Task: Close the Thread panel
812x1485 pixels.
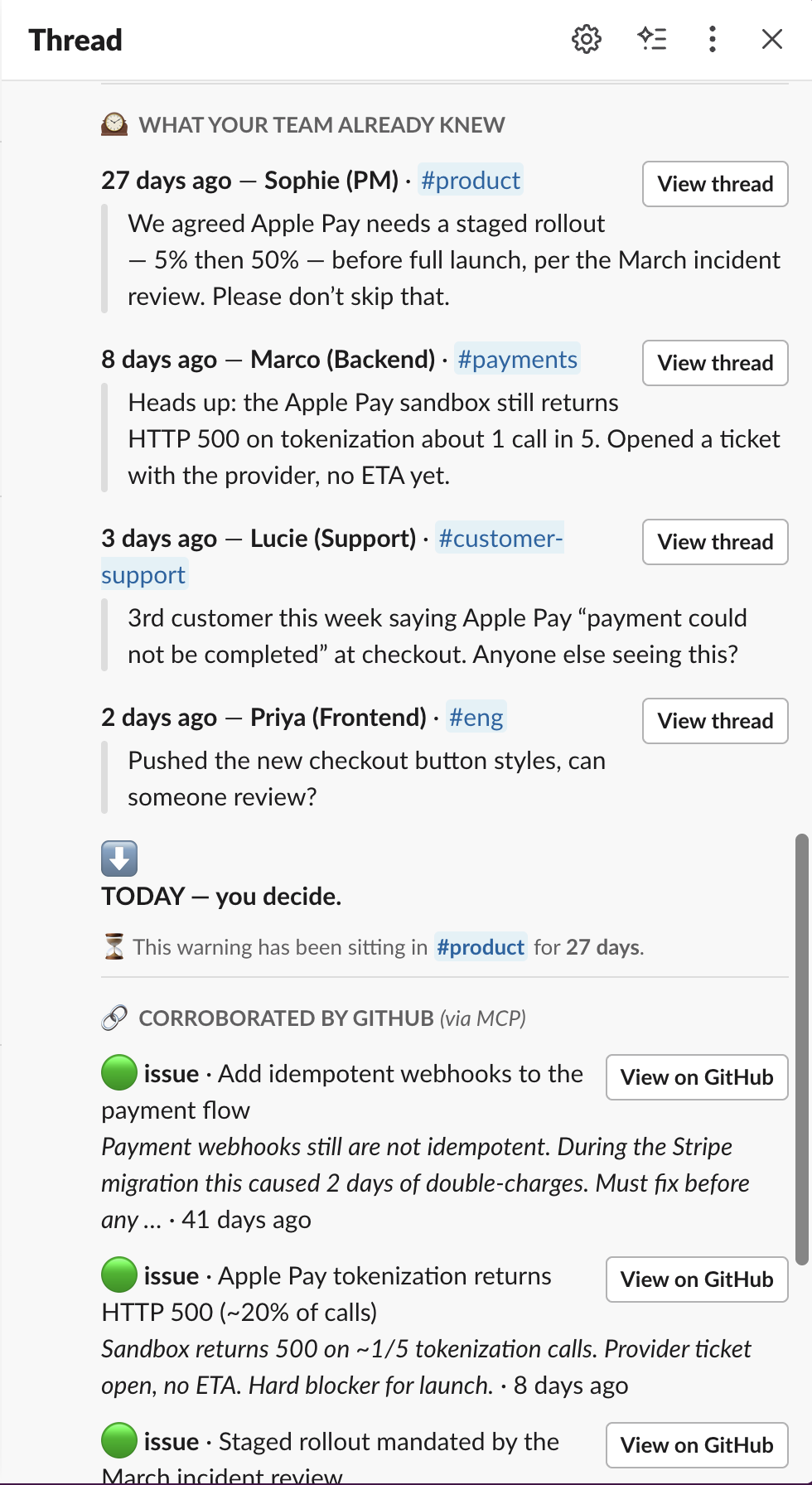Action: (772, 39)
